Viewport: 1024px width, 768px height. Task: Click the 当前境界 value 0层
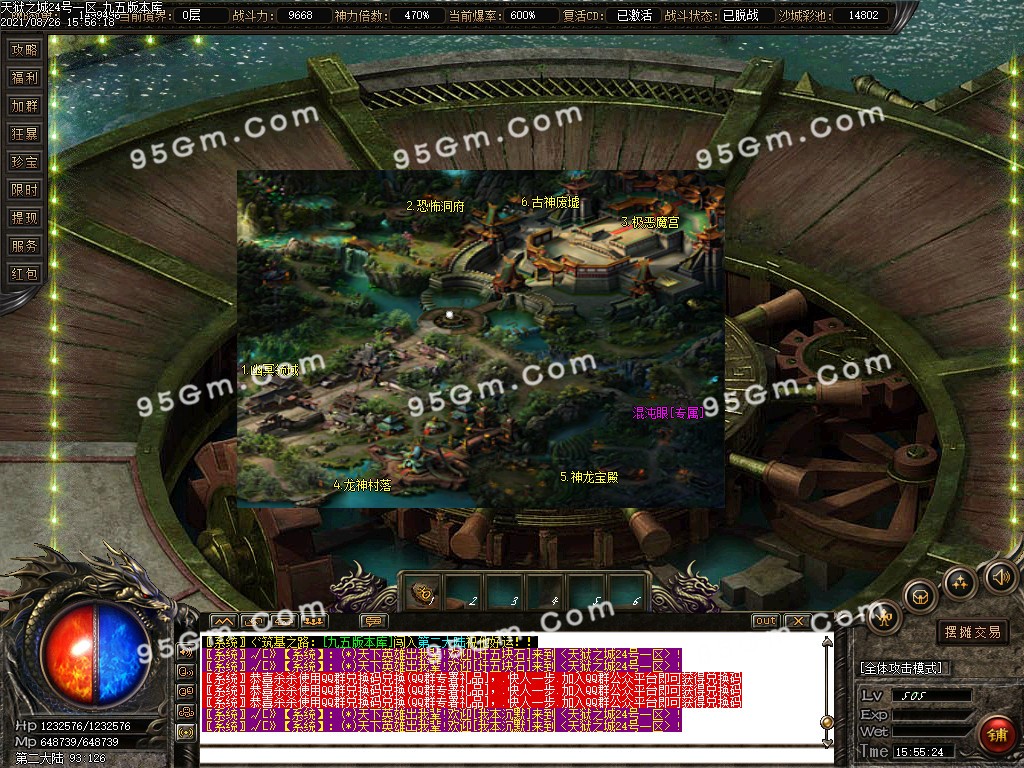pyautogui.click(x=191, y=15)
